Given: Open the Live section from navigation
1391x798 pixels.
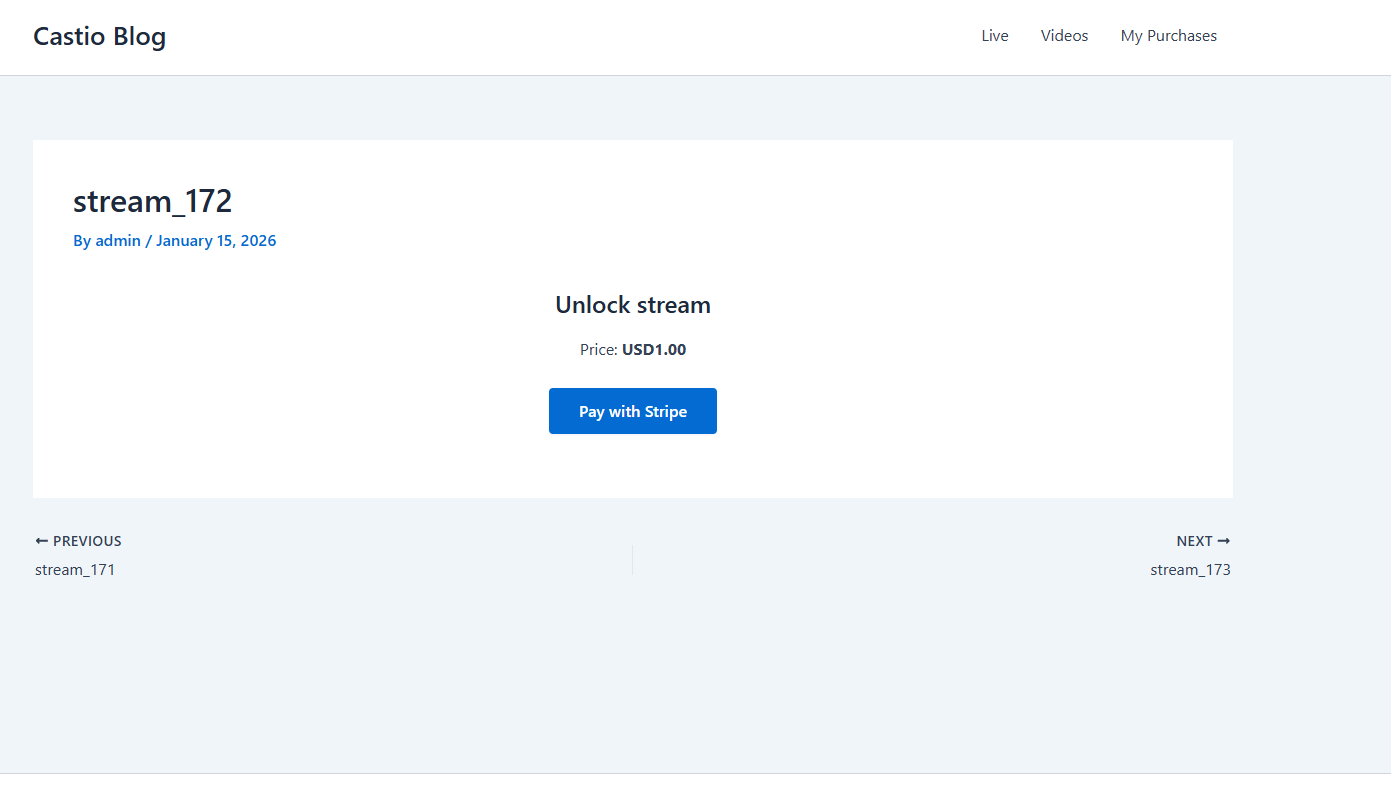Looking at the screenshot, I should (995, 35).
